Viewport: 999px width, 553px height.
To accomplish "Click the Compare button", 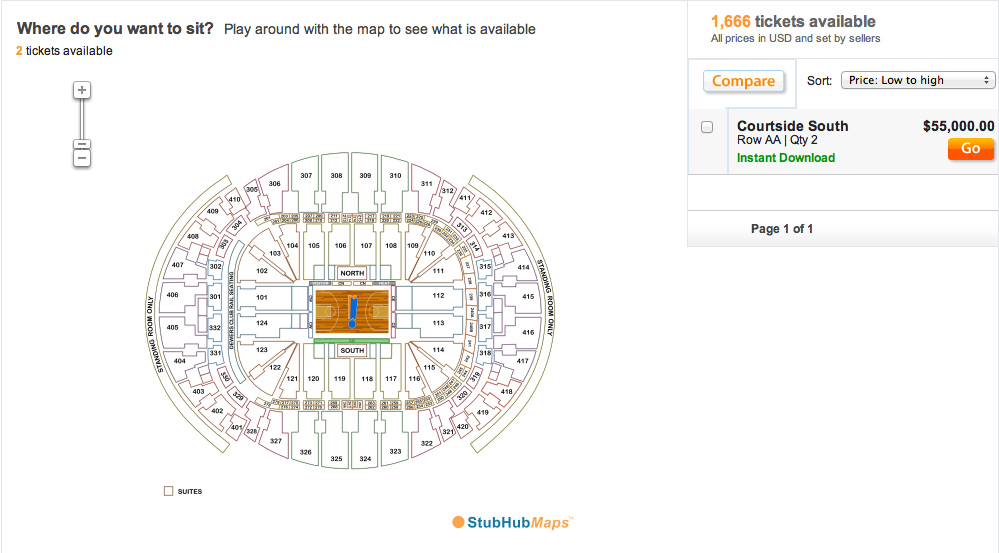I will click(x=744, y=81).
